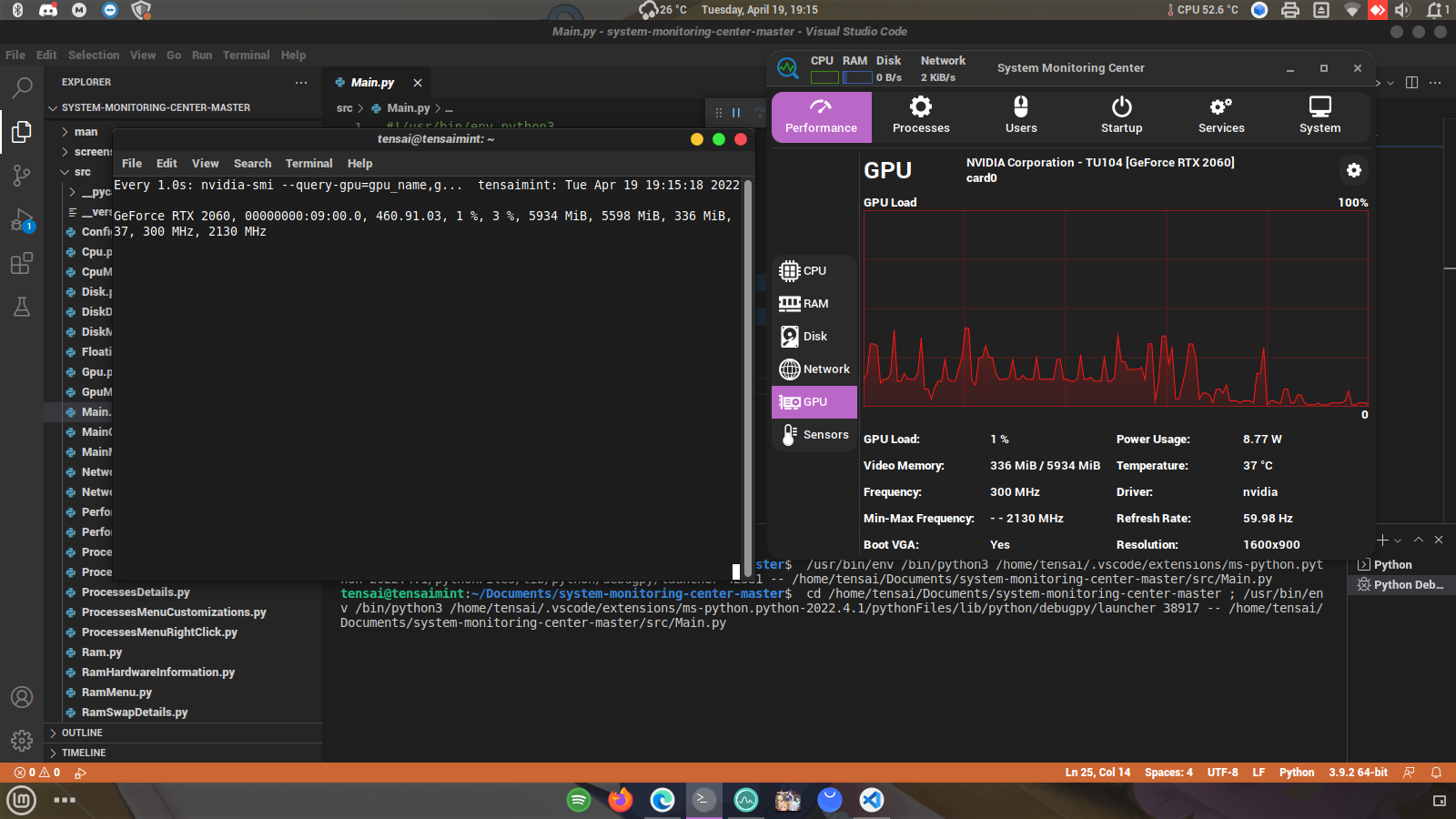Open the Sensors monitoring panel
This screenshot has width=1456, height=819.
[813, 434]
